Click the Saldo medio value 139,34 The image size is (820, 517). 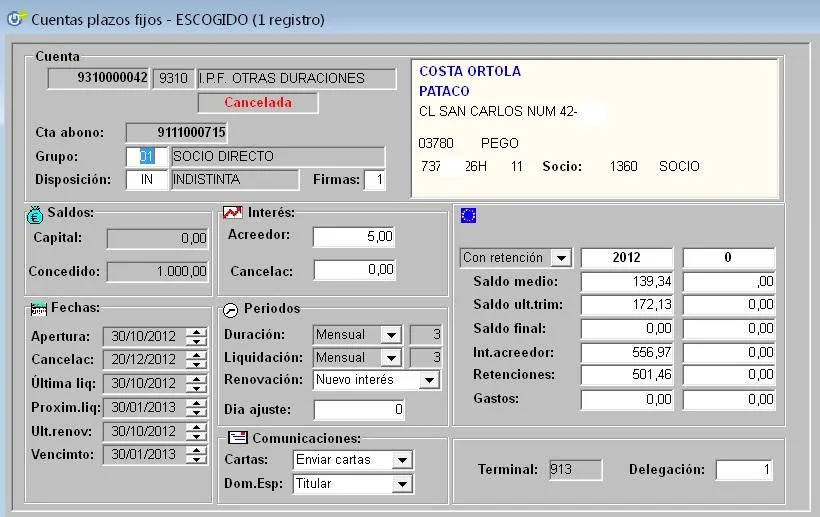pos(627,281)
